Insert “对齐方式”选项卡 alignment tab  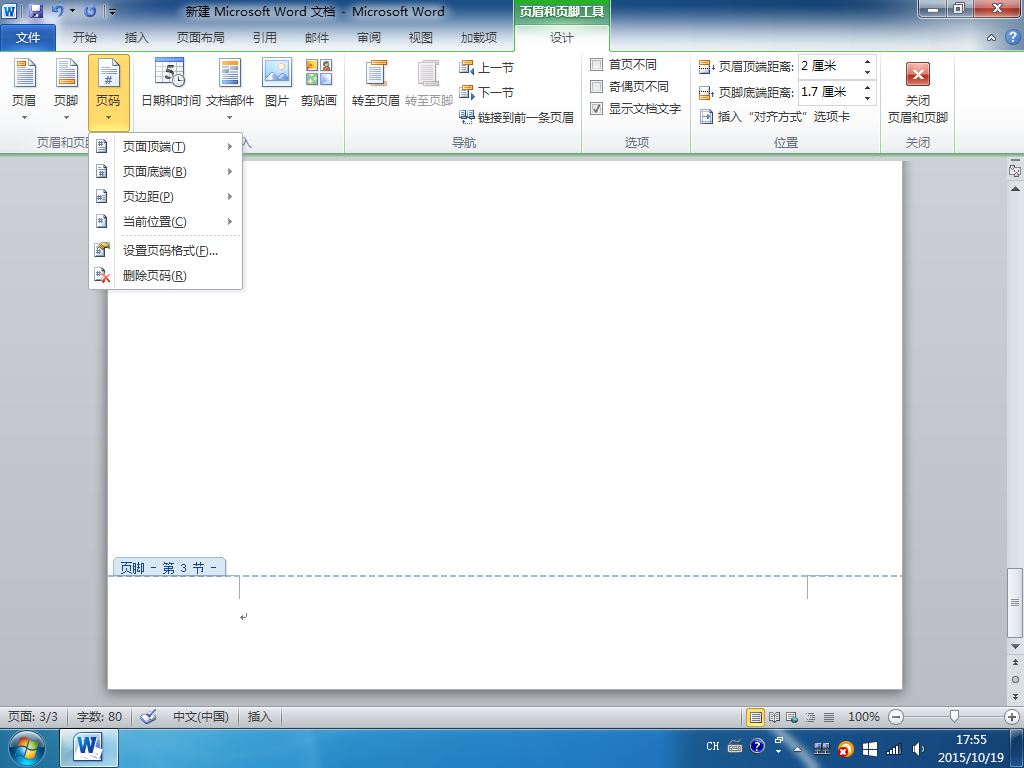click(x=775, y=117)
